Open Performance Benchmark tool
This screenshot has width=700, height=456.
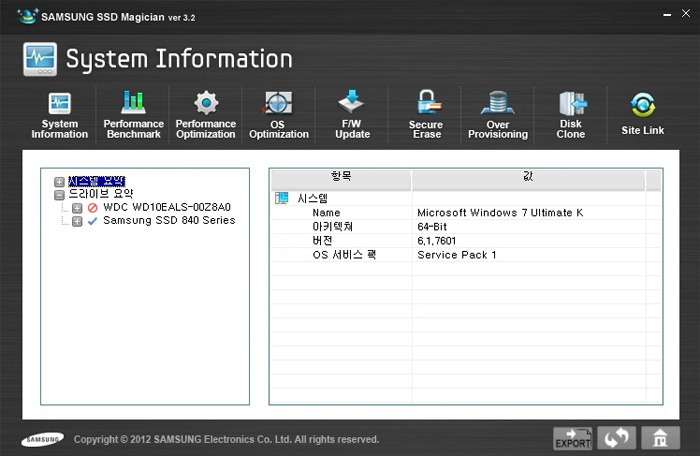[x=133, y=115]
